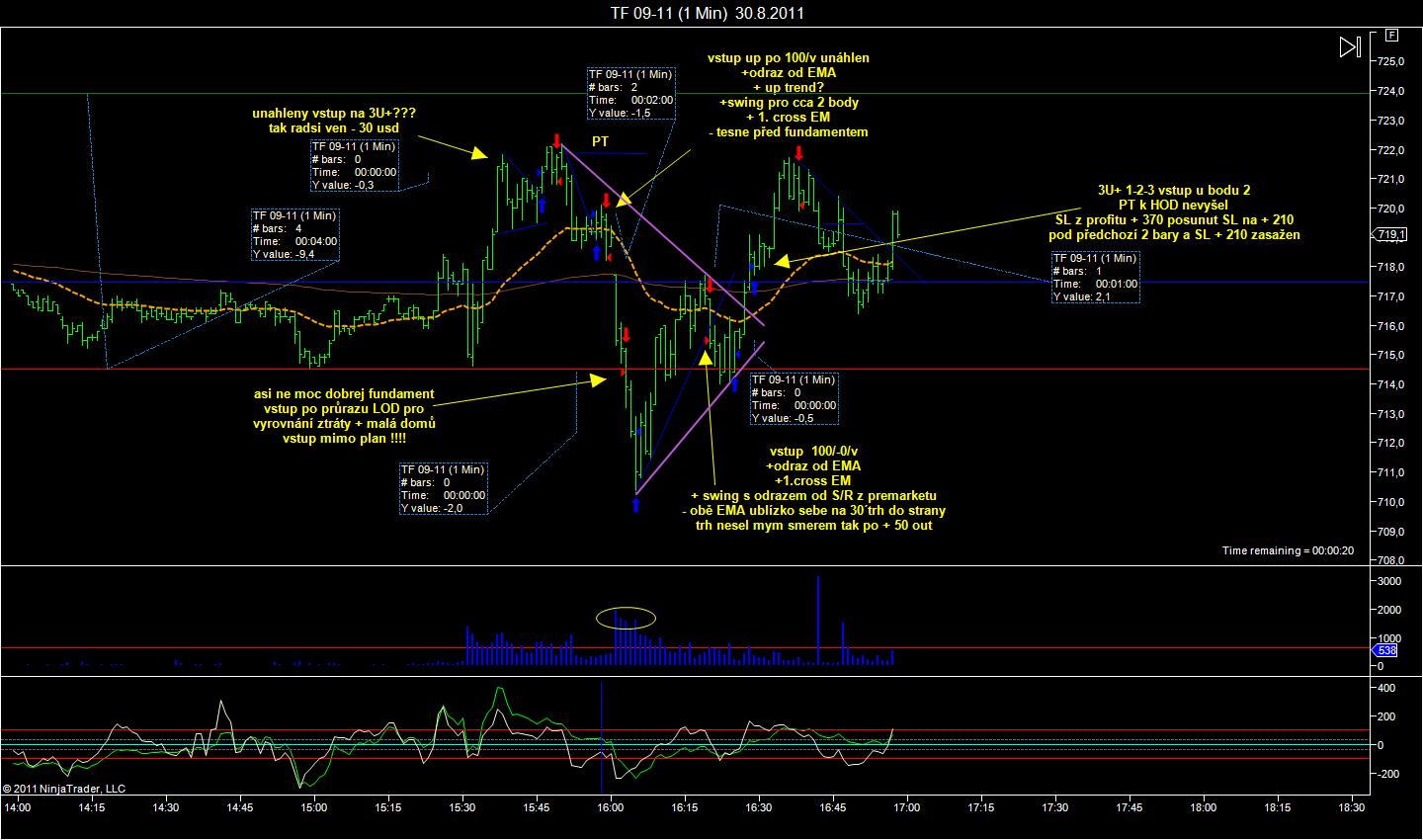Click the measure box with Y value -1,5
The image size is (1423, 840).
pyautogui.click(x=630, y=93)
